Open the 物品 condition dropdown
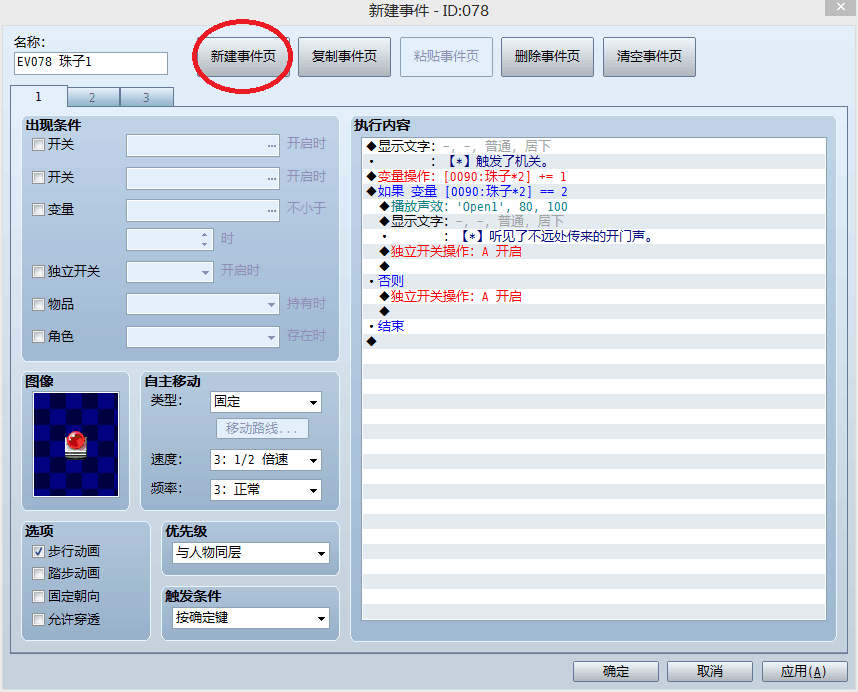Screen dimensions: 858x692 pyautogui.click(x=203, y=304)
